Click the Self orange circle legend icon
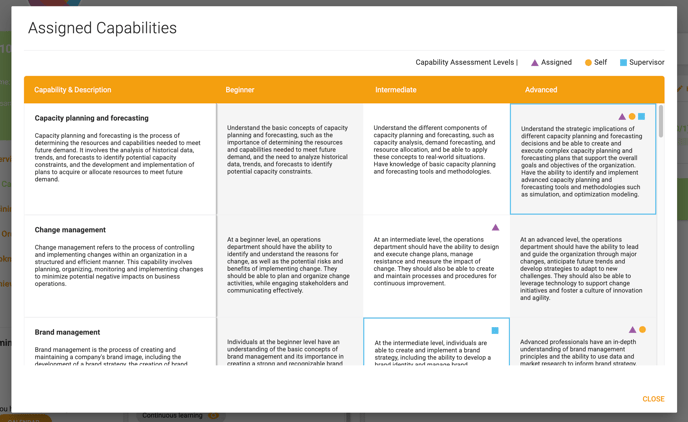Screen dimensions: 688x422 (588, 63)
